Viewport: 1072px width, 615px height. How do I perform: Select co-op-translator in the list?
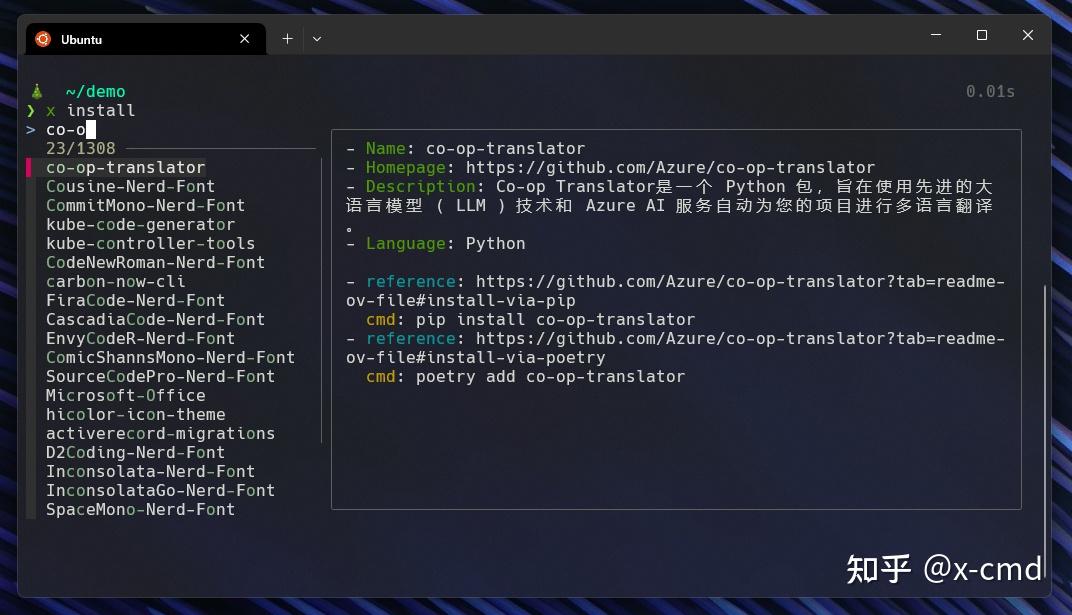point(125,167)
